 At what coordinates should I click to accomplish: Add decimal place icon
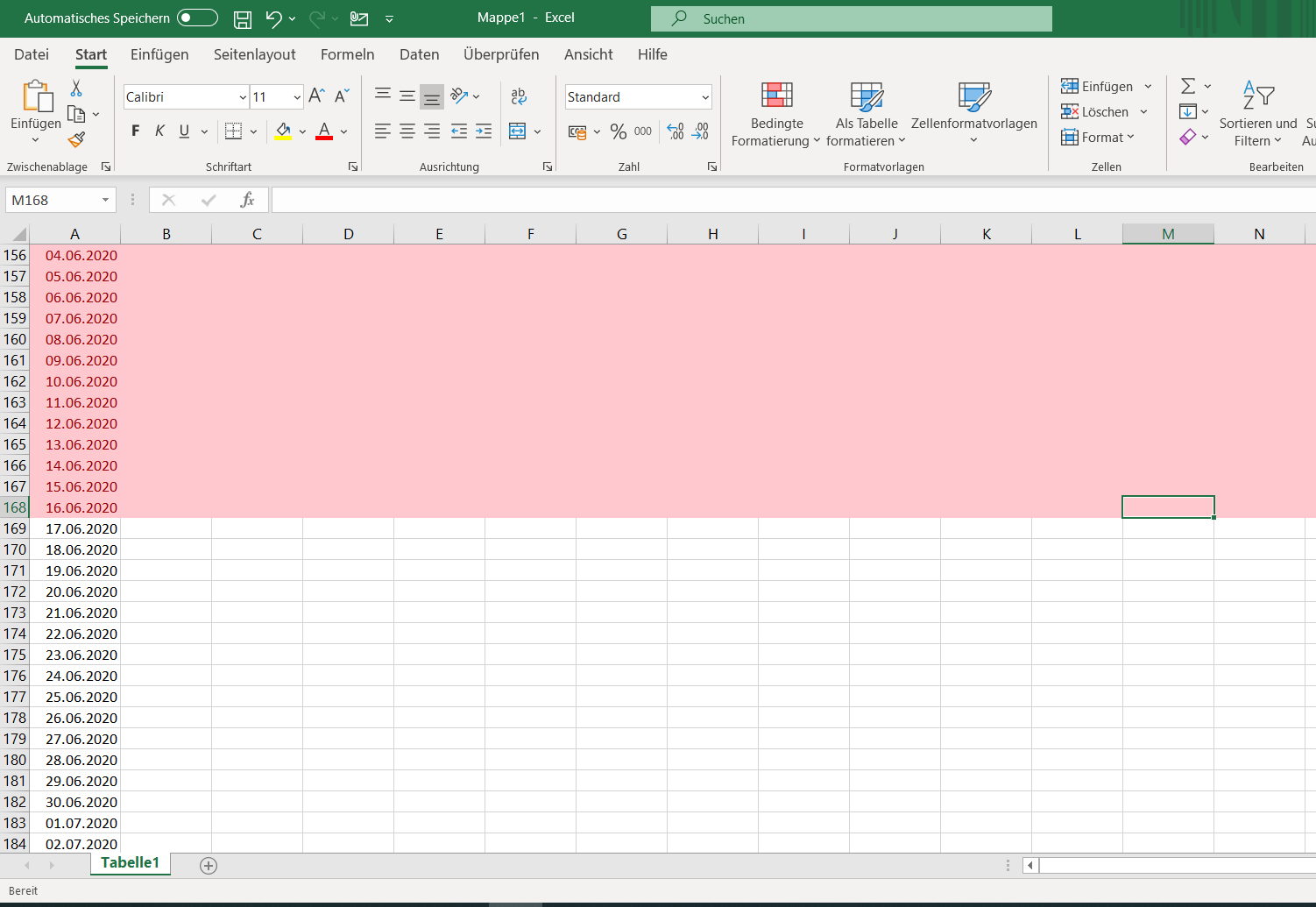[676, 131]
